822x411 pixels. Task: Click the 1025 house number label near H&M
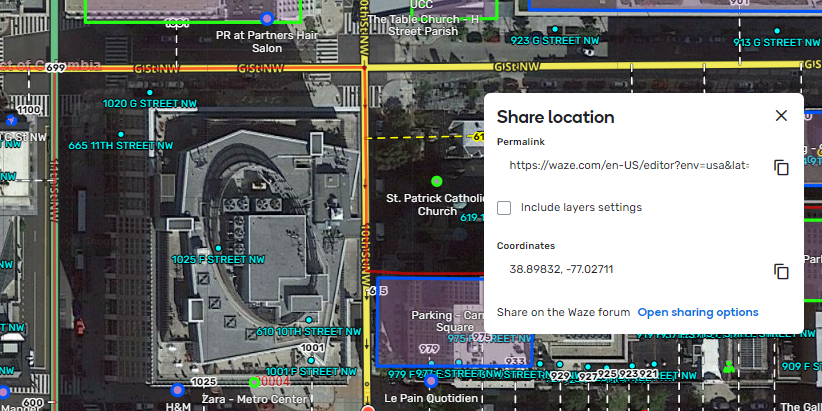[x=203, y=382]
